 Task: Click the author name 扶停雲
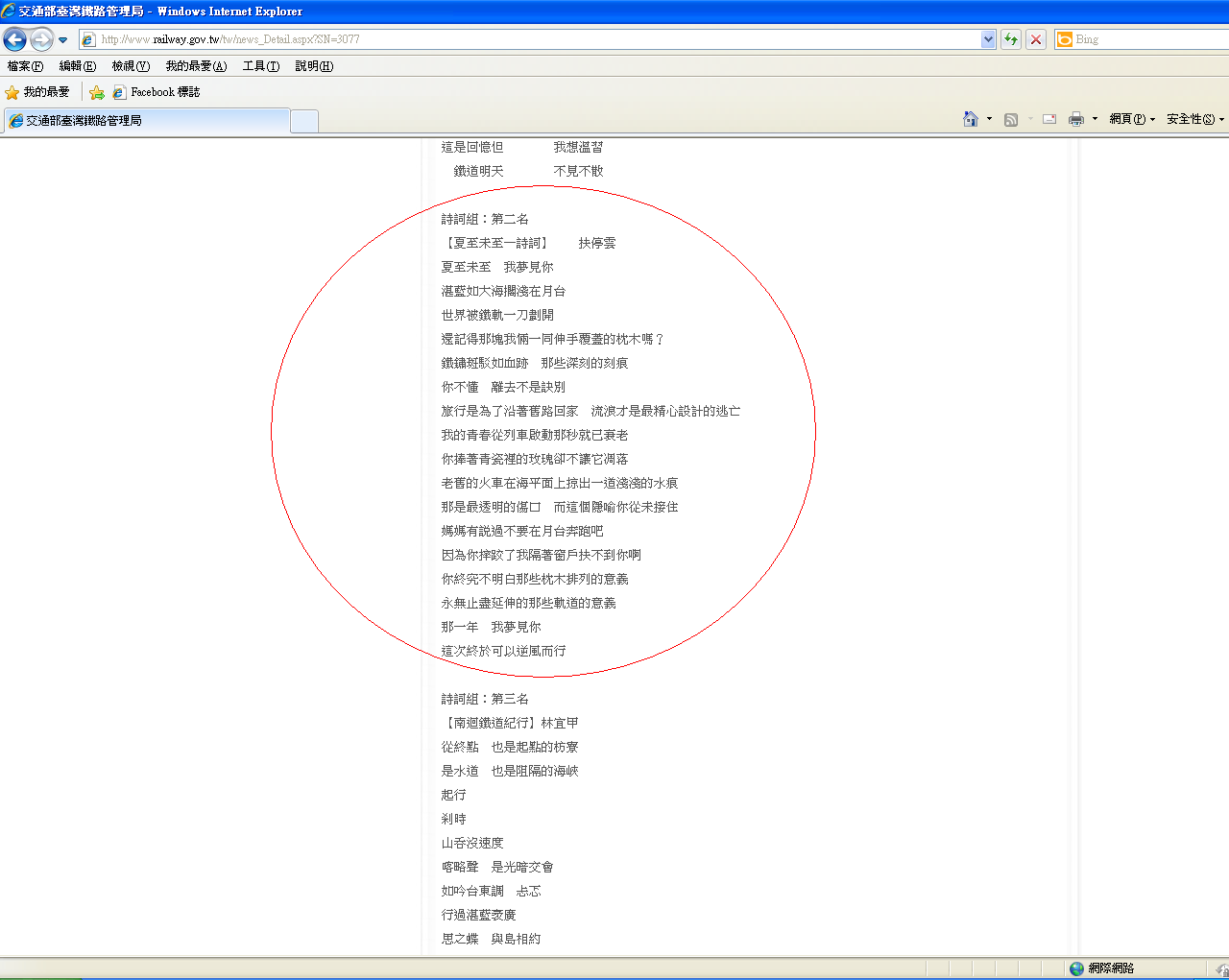[x=597, y=243]
